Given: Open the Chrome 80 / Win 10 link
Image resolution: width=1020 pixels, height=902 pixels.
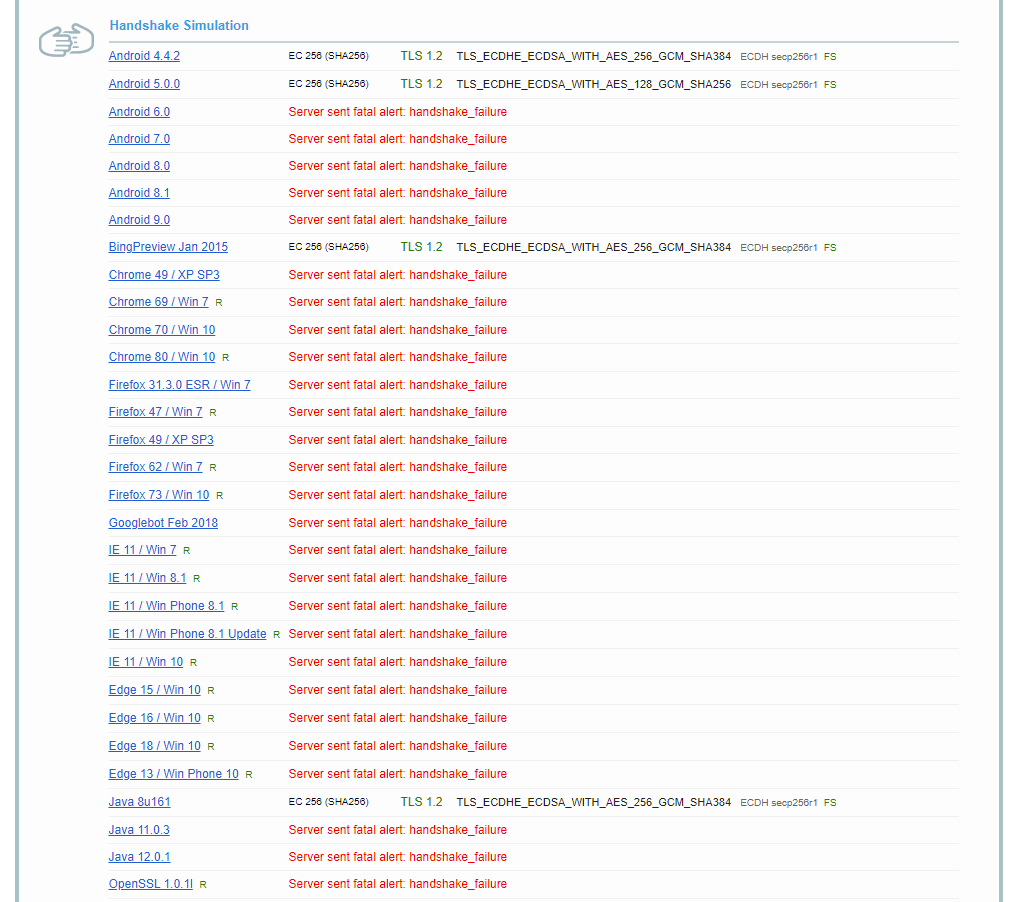Looking at the screenshot, I should point(161,357).
